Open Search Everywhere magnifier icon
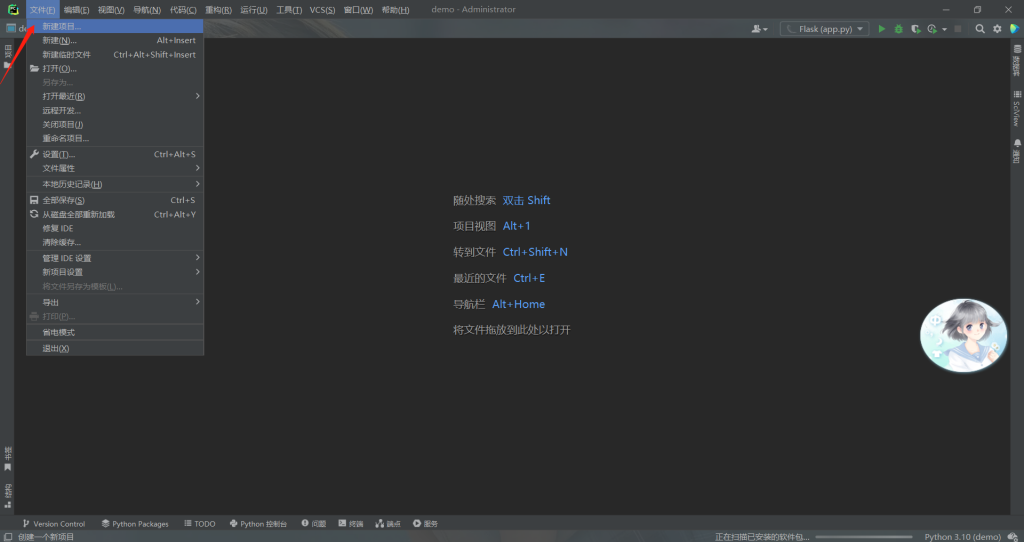The width and height of the screenshot is (1024, 542). click(980, 29)
